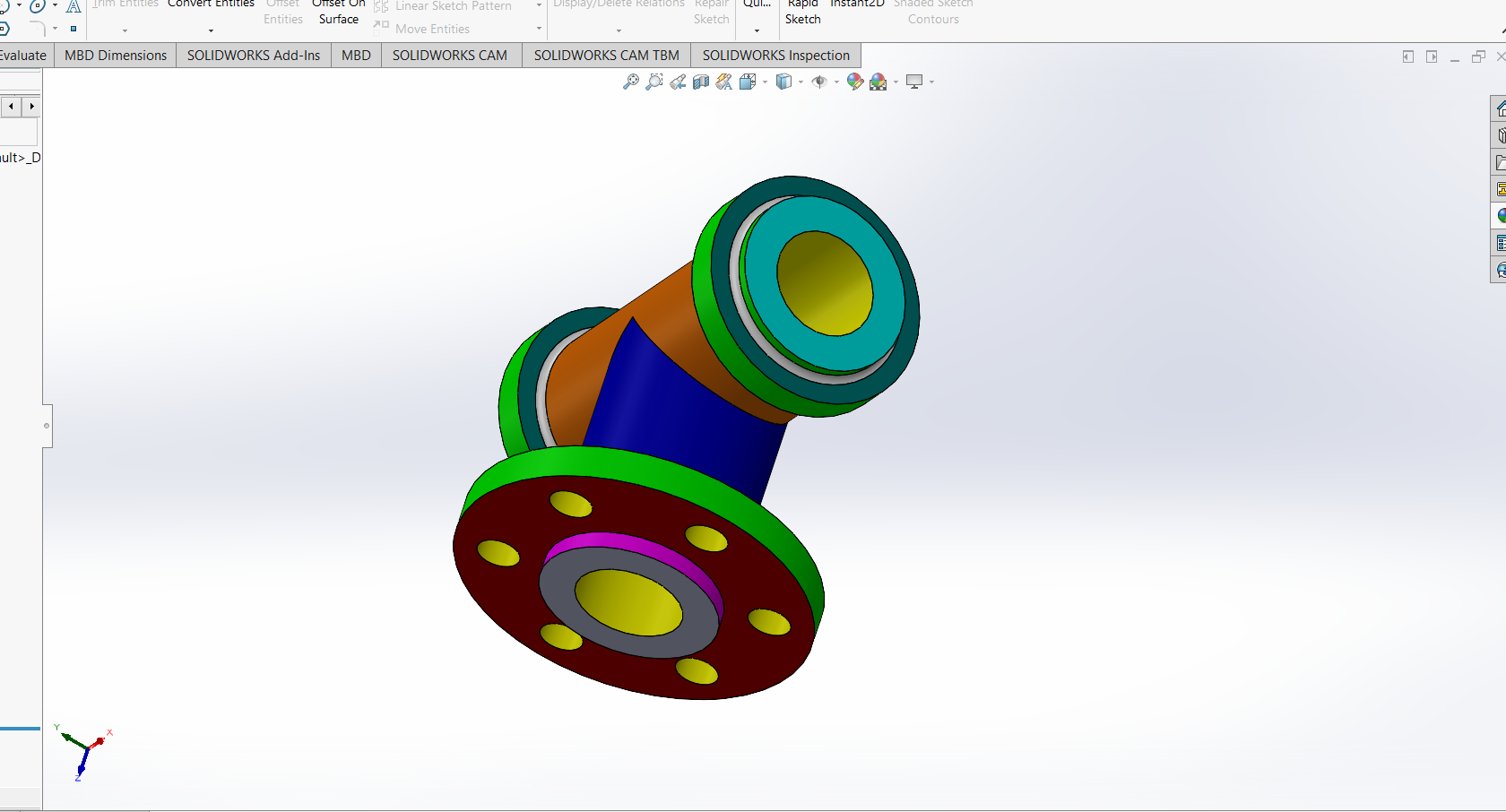Collapse the left panel handle
The image size is (1506, 812).
tap(47, 426)
